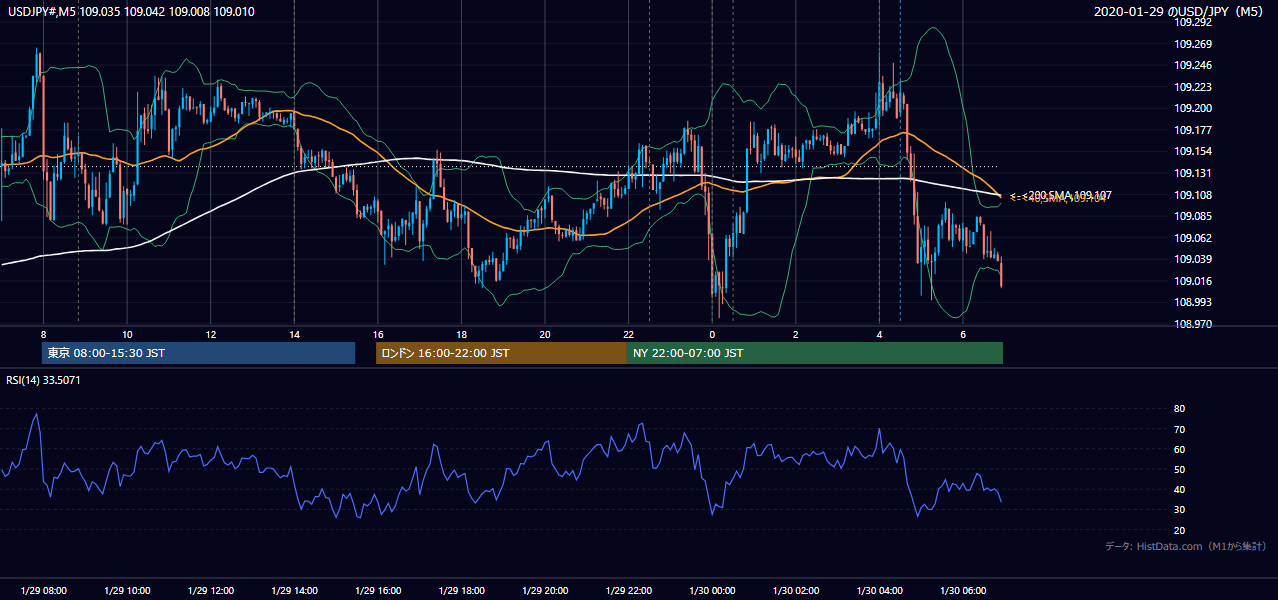Click the 1/30 02:00 date label
Image resolution: width=1278 pixels, height=600 pixels.
click(796, 590)
